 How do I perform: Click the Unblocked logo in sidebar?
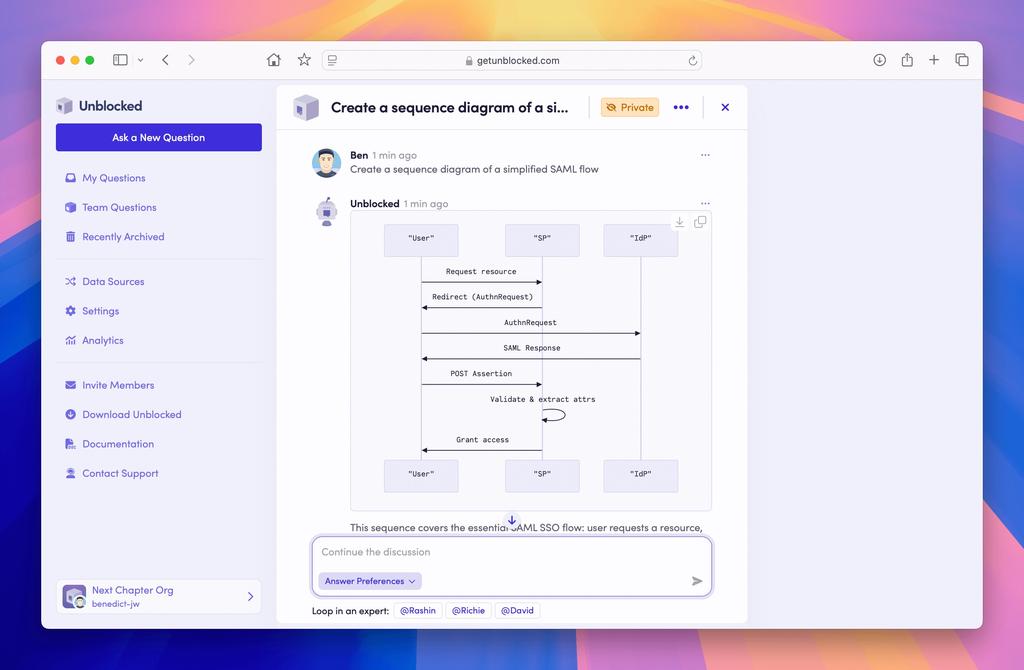click(99, 106)
